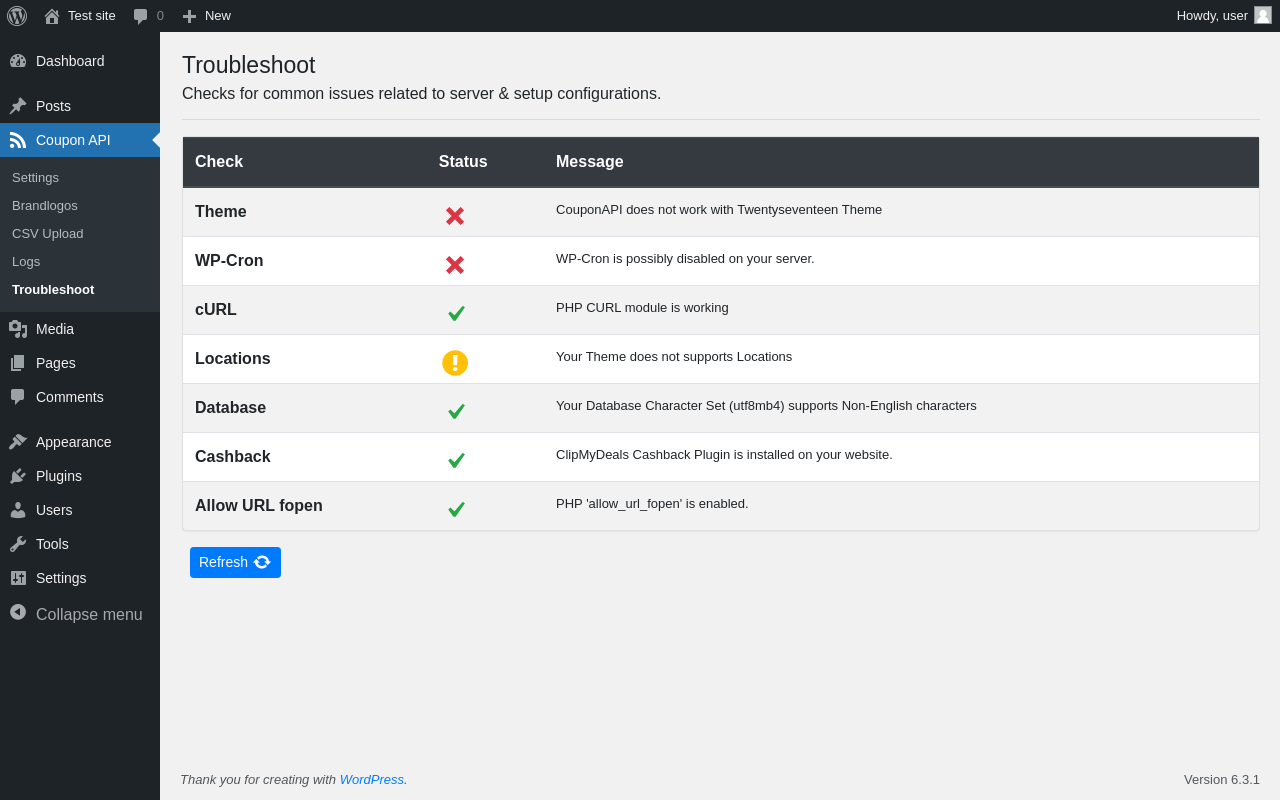Open Coupon API Settings submenu
This screenshot has height=800, width=1280.
[x=35, y=178]
